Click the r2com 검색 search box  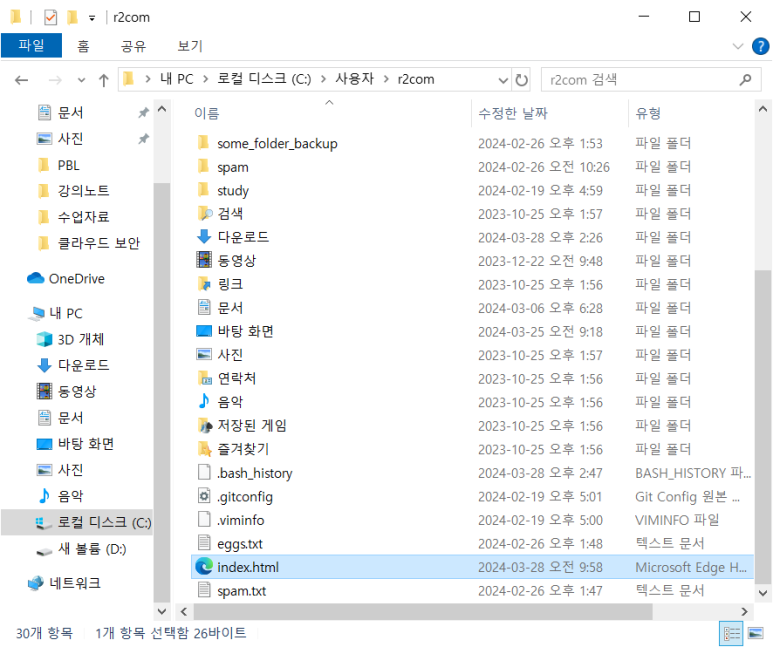tap(651, 79)
